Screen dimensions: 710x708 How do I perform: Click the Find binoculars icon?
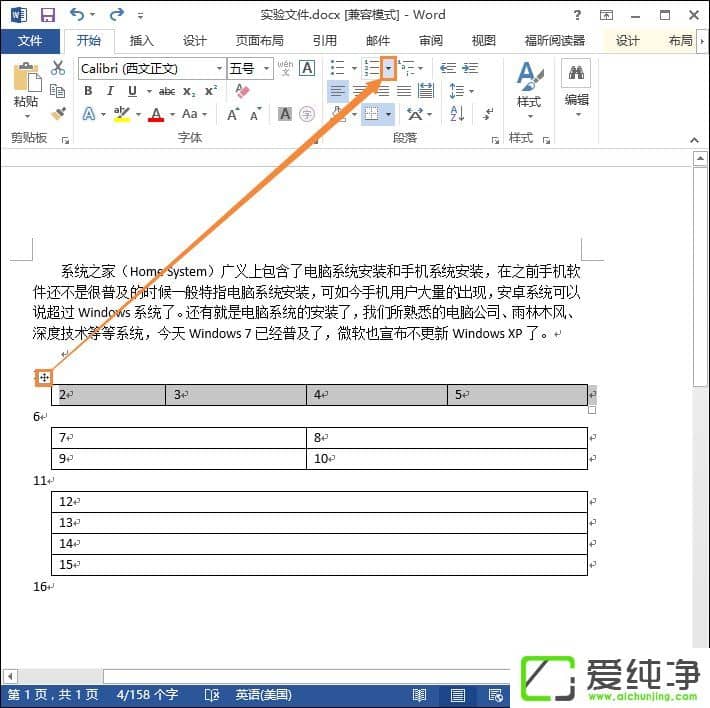(576, 73)
